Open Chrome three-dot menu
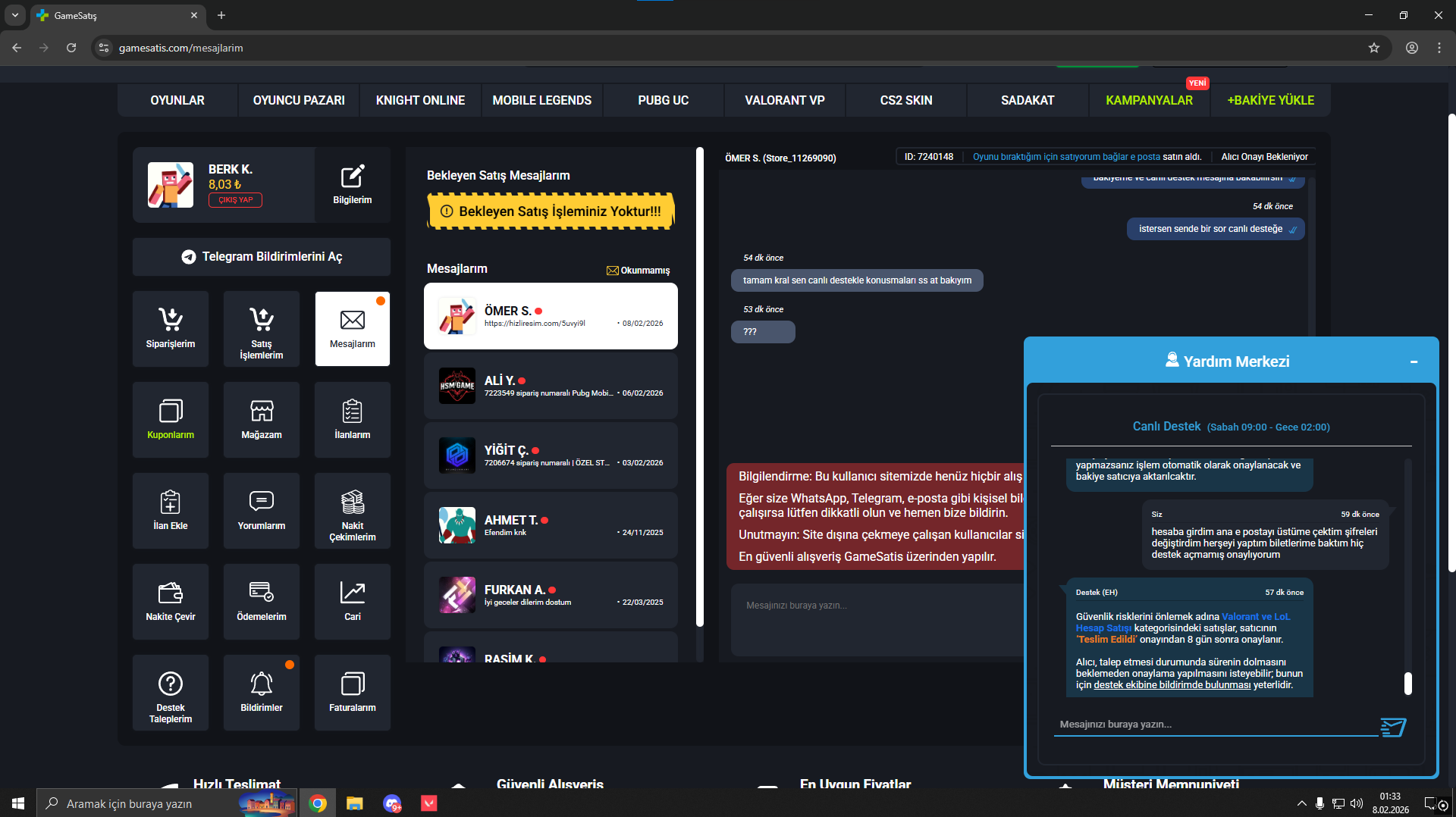The height and width of the screenshot is (817, 1456). click(x=1439, y=48)
